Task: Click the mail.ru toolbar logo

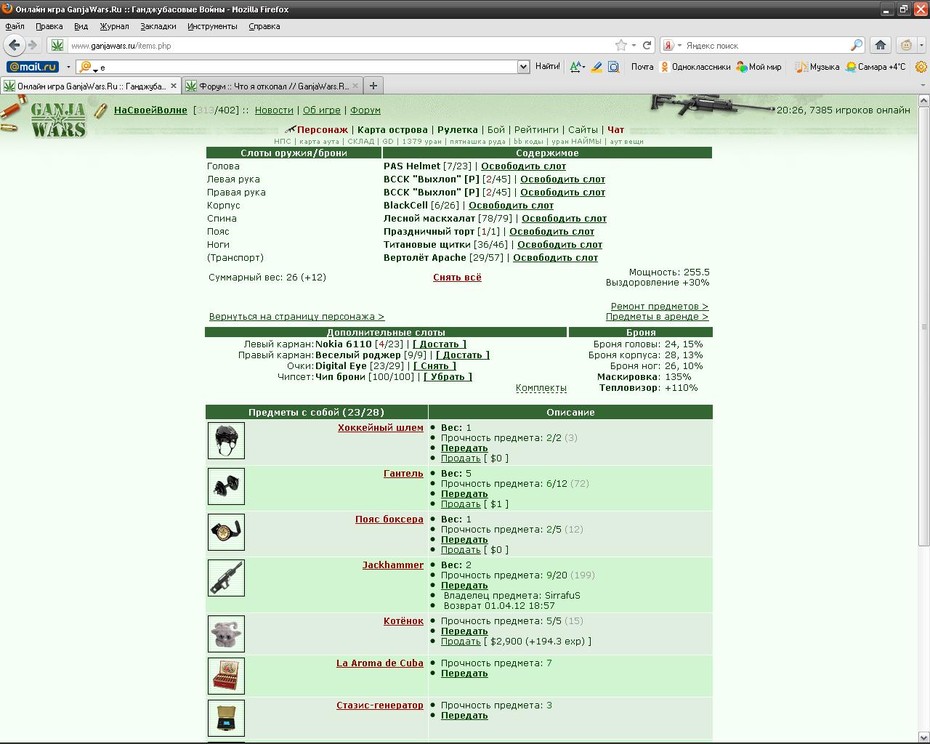Action: (x=33, y=66)
